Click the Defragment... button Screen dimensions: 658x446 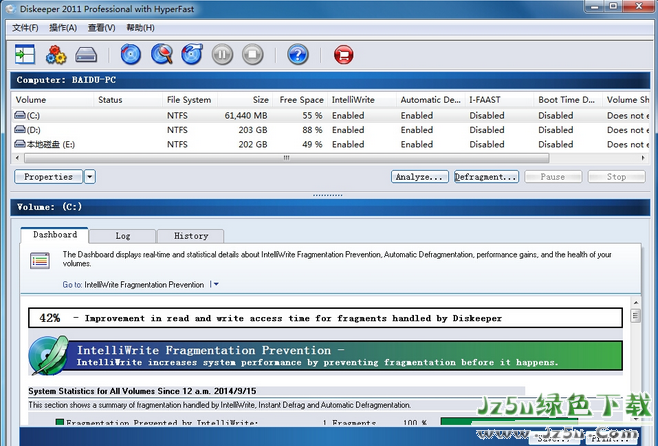point(486,177)
